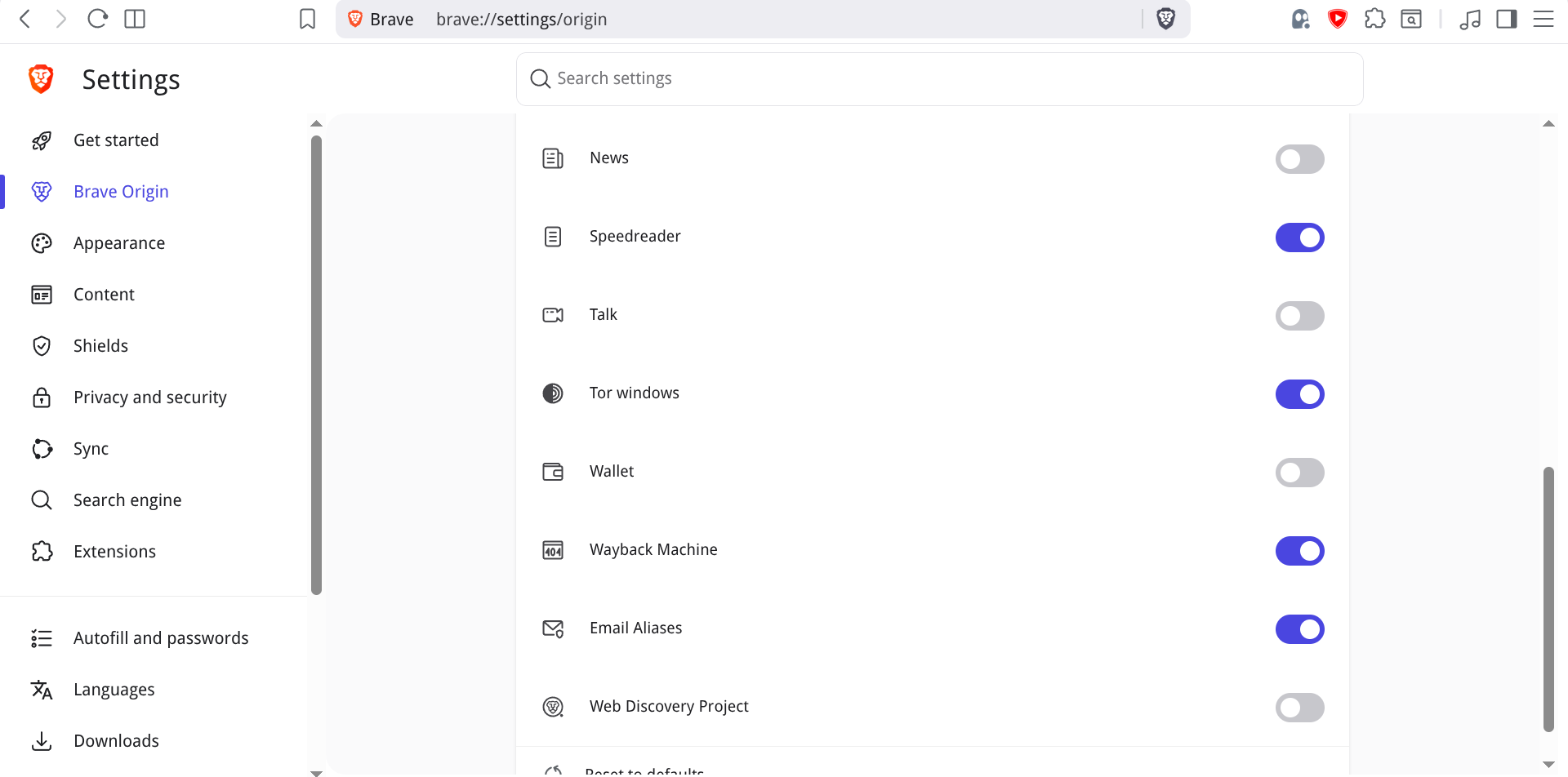
Task: Click the Tor windows row icon
Action: click(553, 393)
